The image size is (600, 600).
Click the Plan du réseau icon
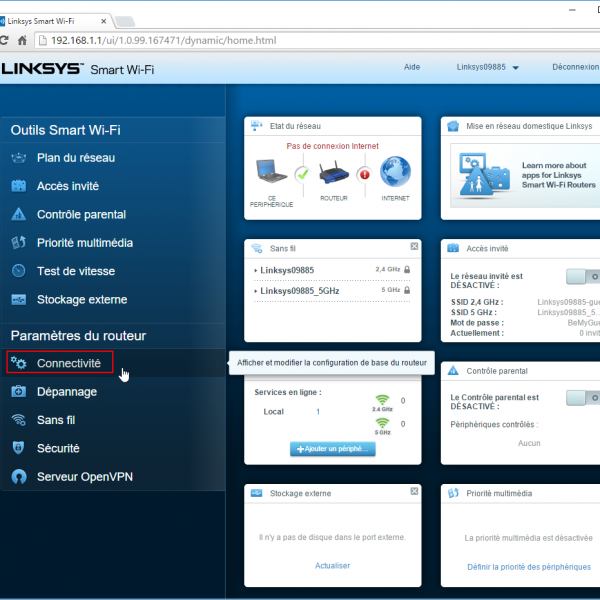(x=19, y=158)
